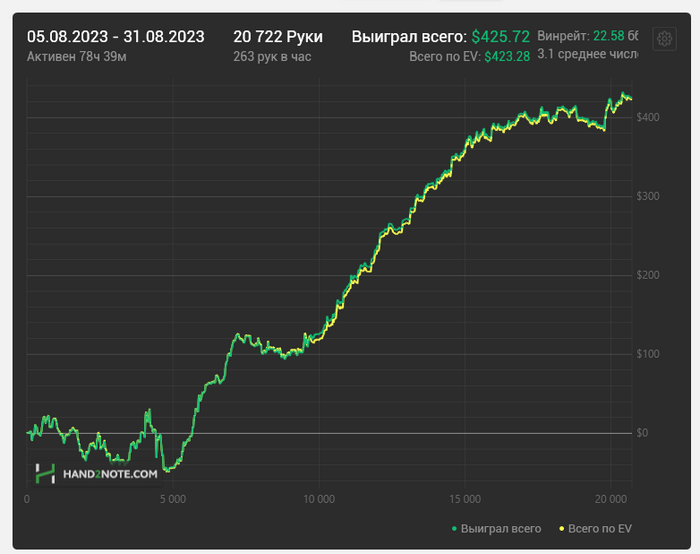Image resolution: width=700 pixels, height=554 pixels.
Task: Toggle the 'Выиграл всего' legend series
Action: [x=496, y=529]
